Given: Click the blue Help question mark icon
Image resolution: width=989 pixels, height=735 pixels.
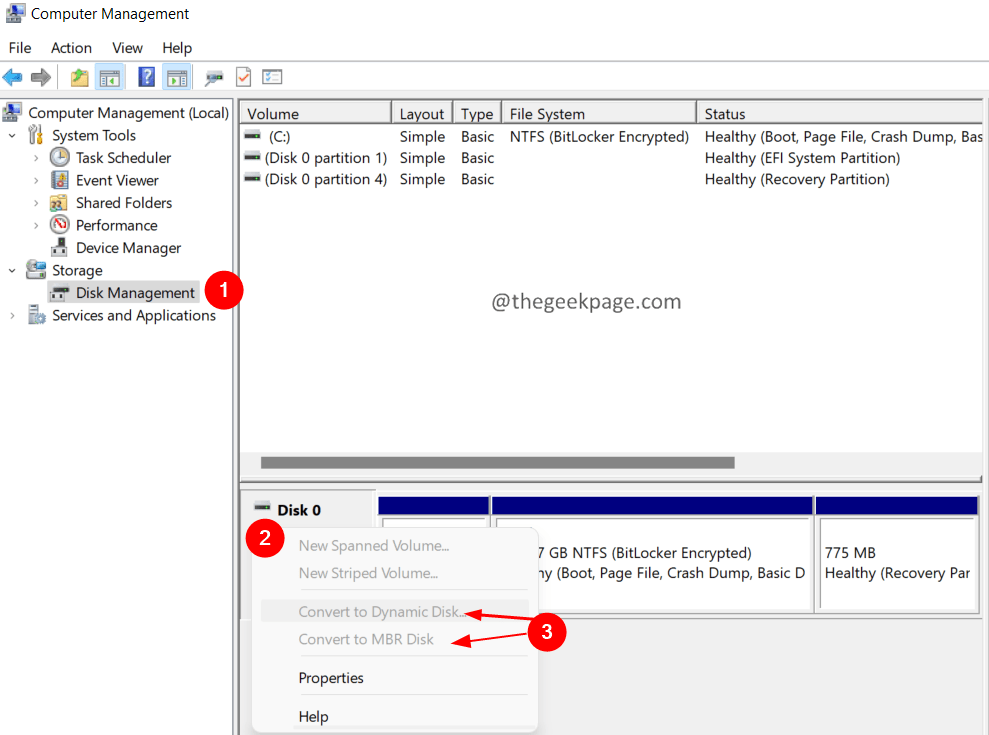Looking at the screenshot, I should tap(146, 77).
